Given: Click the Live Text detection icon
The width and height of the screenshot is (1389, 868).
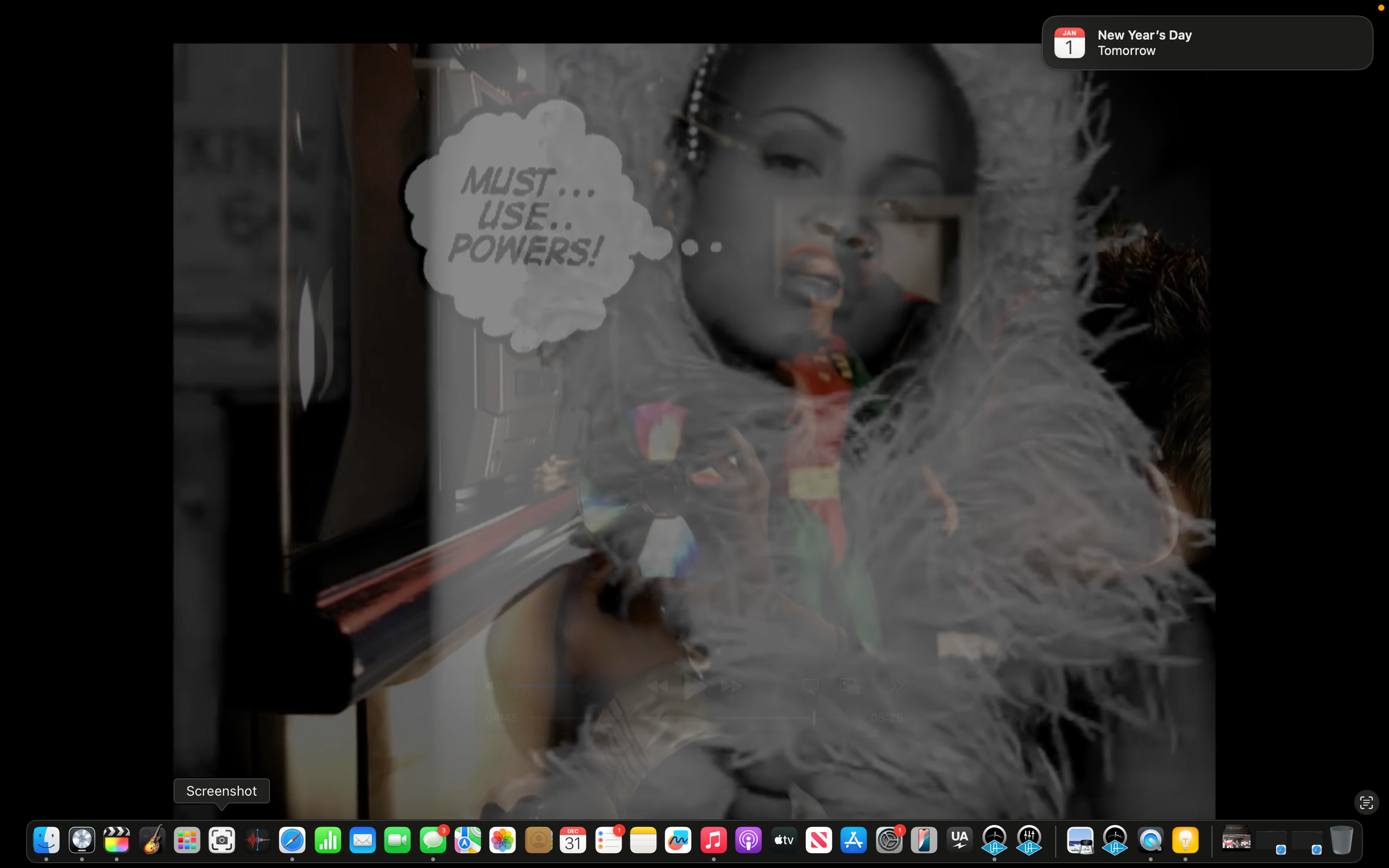Looking at the screenshot, I should coord(1366,802).
